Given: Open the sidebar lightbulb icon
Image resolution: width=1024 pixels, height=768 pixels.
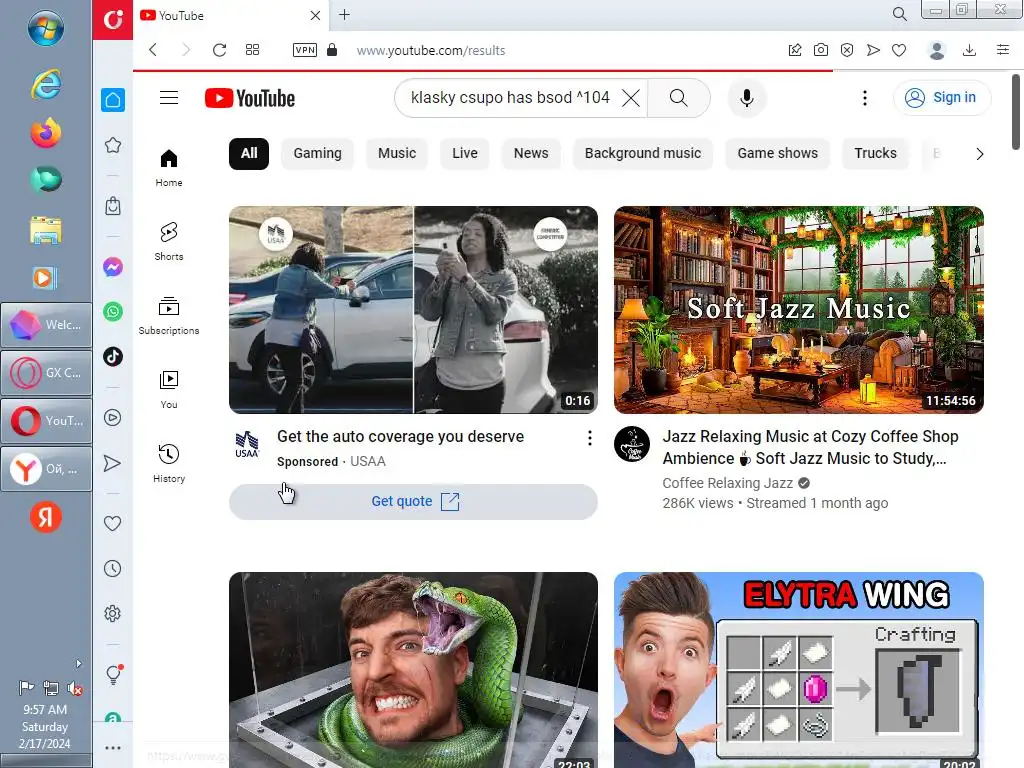Looking at the screenshot, I should (x=114, y=674).
